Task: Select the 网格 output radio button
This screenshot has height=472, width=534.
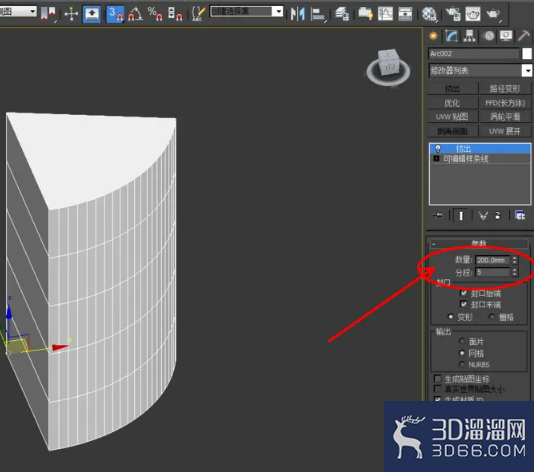Action: pyautogui.click(x=462, y=353)
